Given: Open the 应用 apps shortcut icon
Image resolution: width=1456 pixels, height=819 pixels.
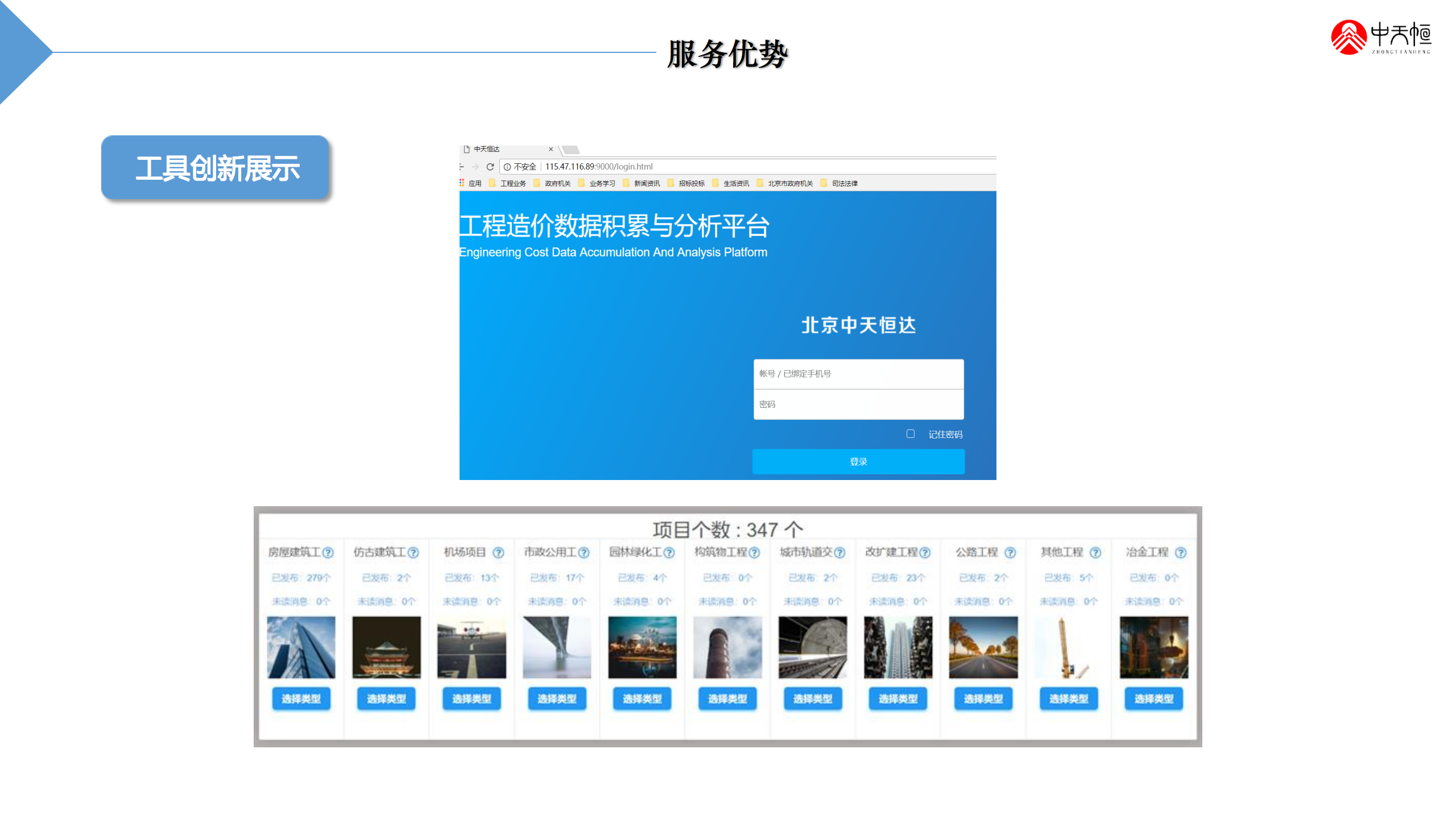Looking at the screenshot, I should (462, 183).
